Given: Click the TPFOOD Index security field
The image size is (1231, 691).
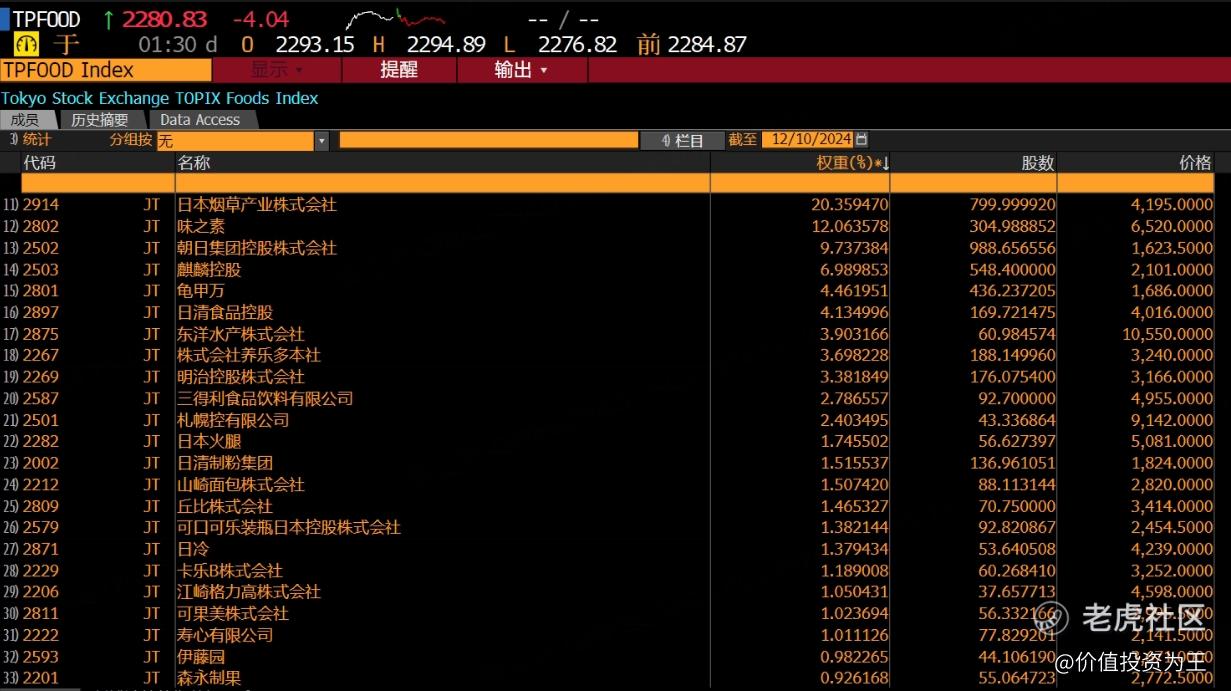Looking at the screenshot, I should [106, 70].
